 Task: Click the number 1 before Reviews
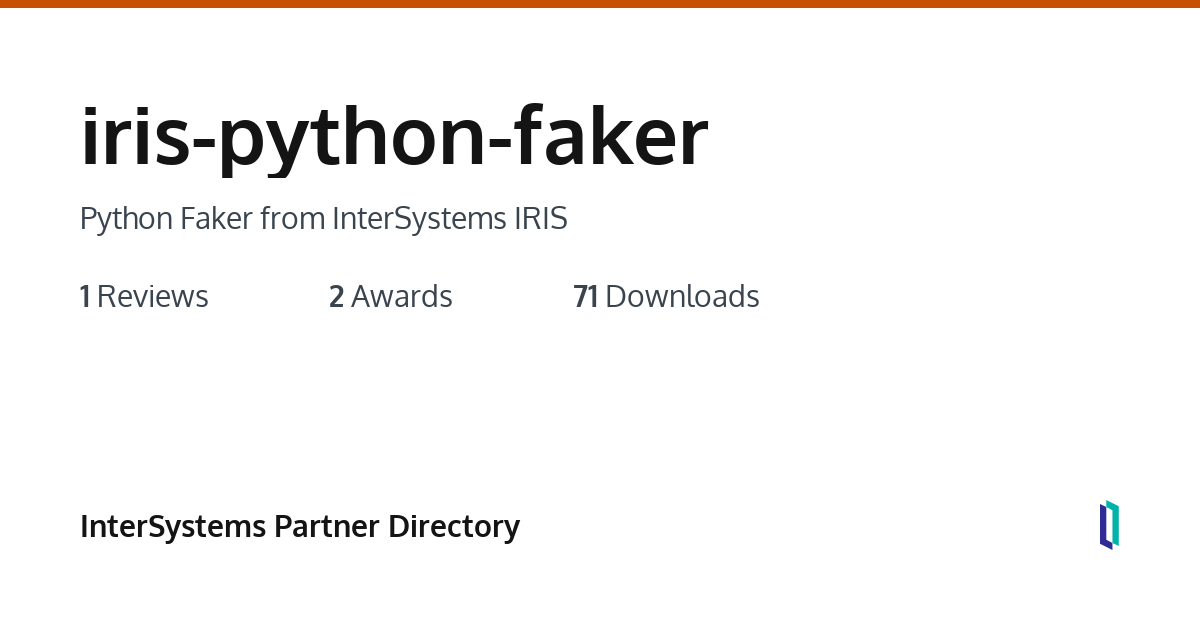pyautogui.click(x=85, y=297)
